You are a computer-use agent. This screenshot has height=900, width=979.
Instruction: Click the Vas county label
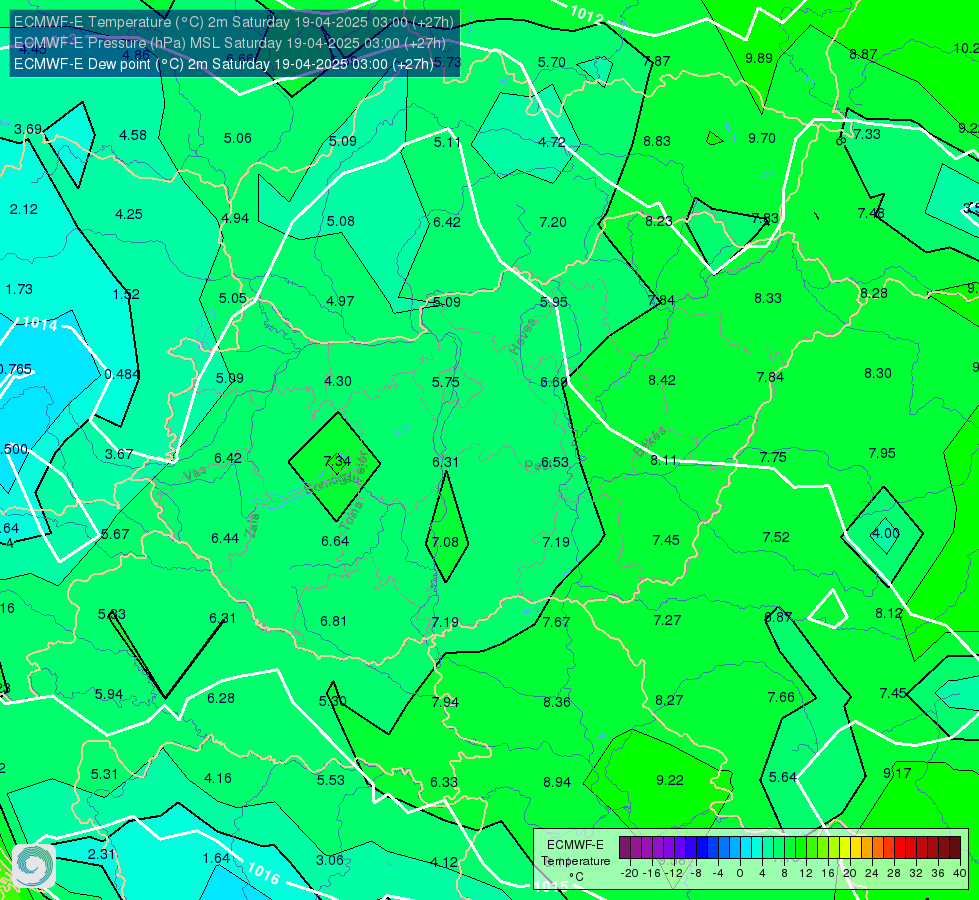pos(195,474)
